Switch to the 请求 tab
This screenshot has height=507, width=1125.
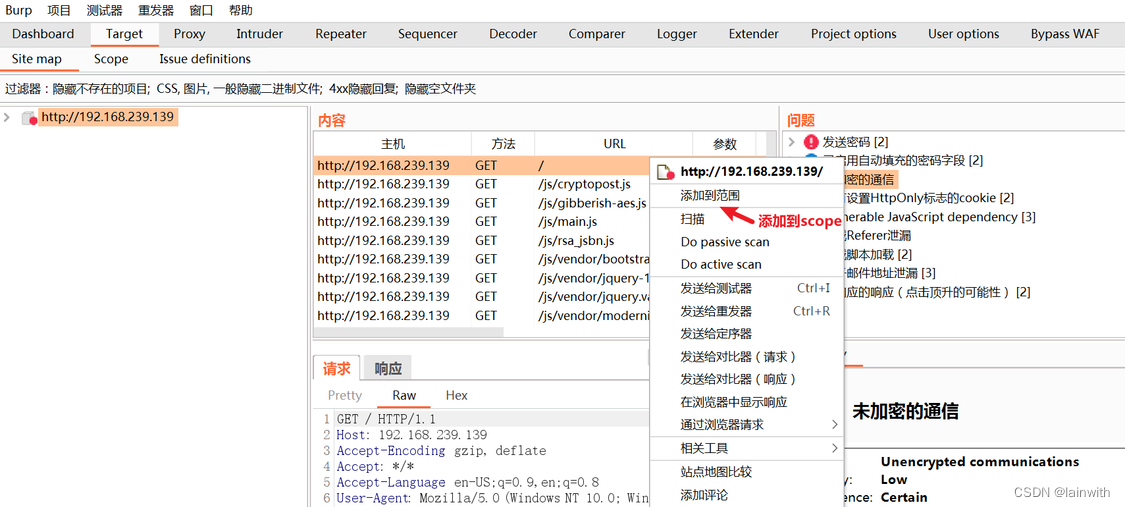click(336, 369)
